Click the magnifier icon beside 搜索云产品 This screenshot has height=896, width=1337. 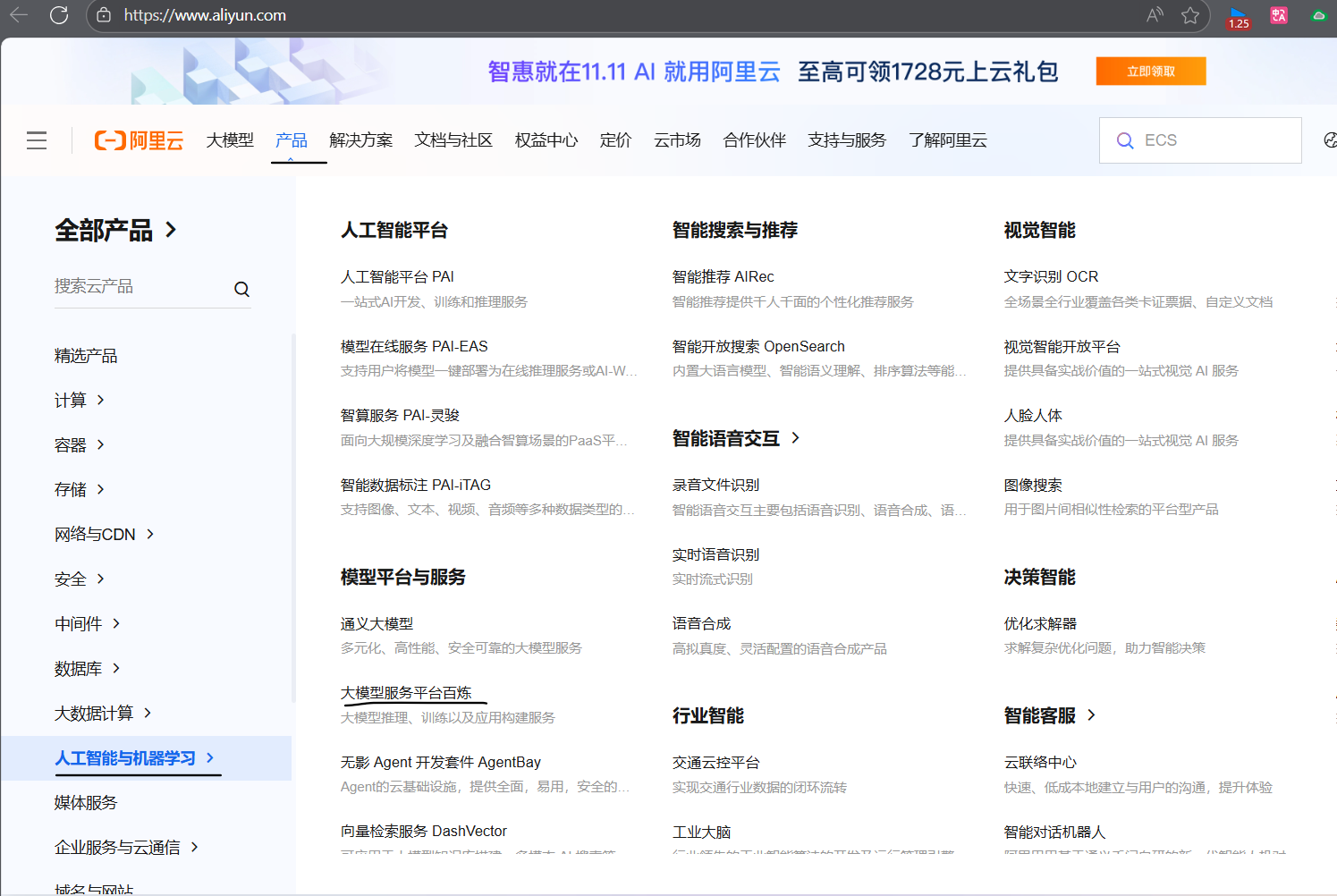coord(241,288)
